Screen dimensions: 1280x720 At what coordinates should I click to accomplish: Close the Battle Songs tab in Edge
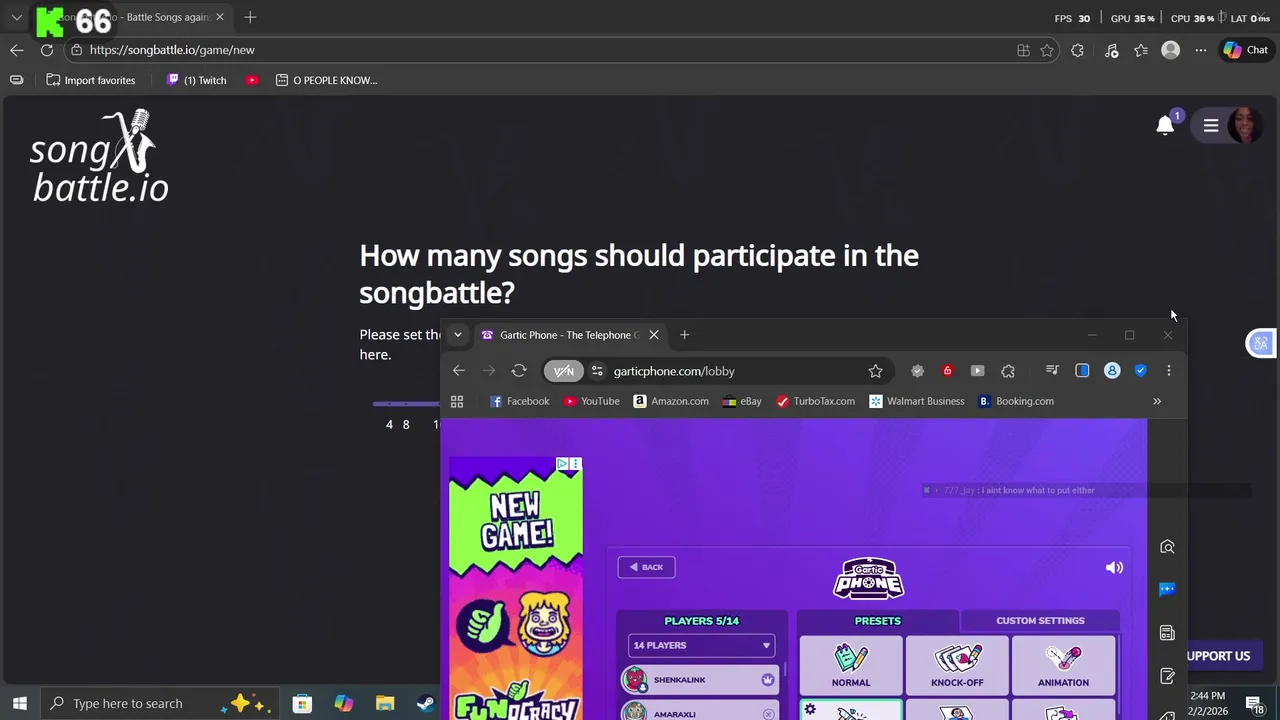(221, 17)
